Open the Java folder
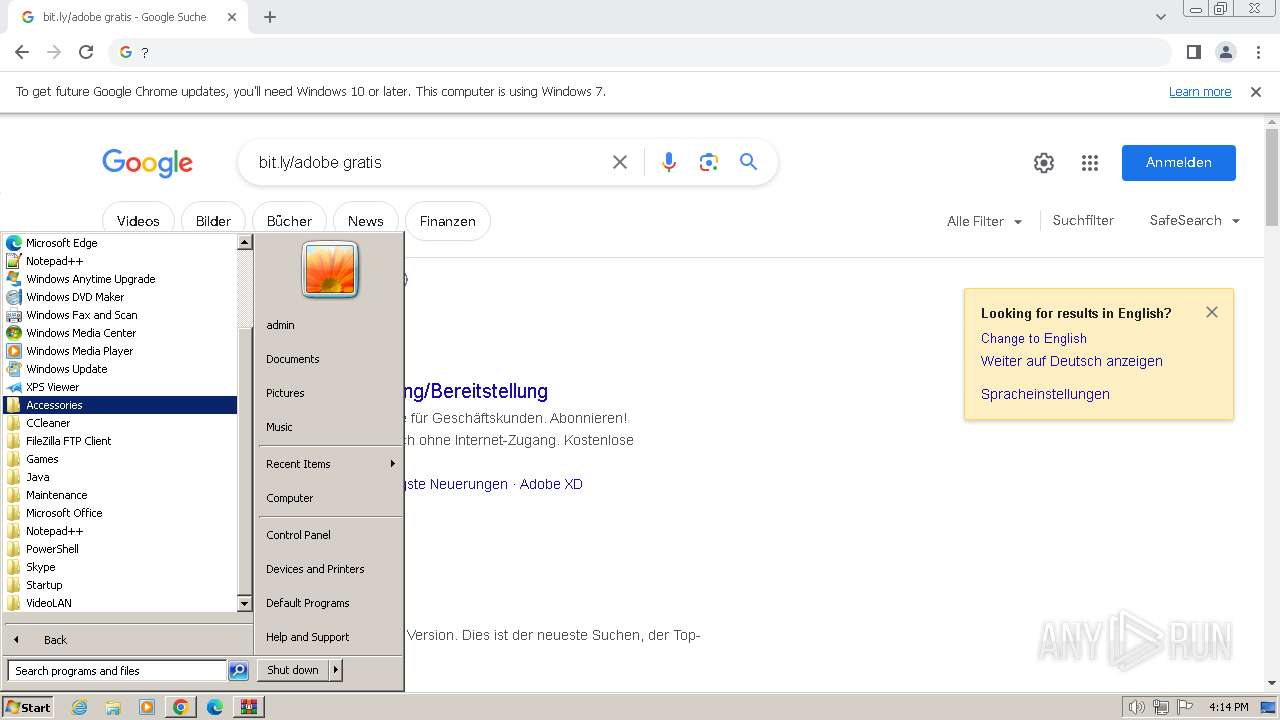The width and height of the screenshot is (1280, 720). coord(120,477)
